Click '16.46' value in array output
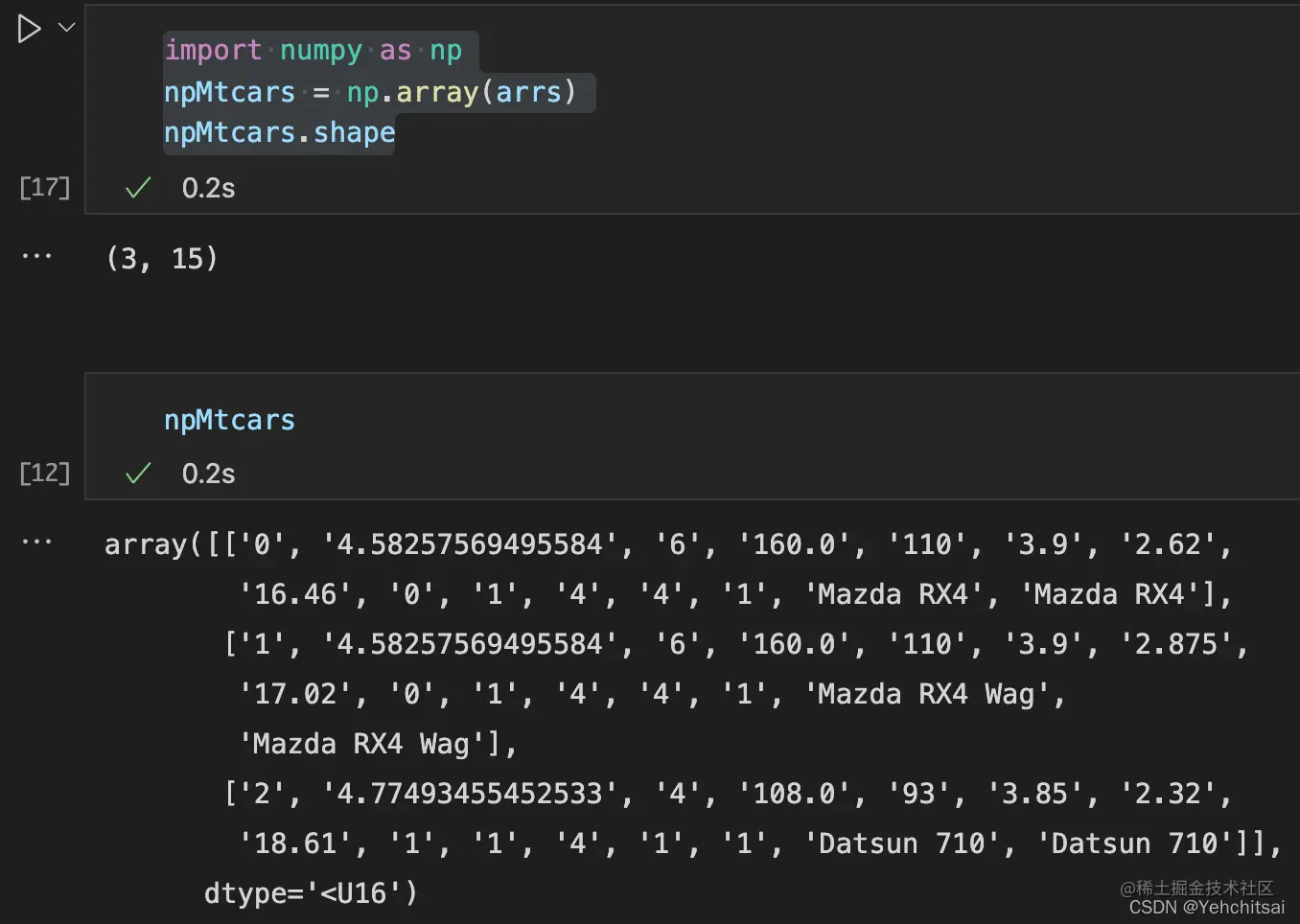 295,594
